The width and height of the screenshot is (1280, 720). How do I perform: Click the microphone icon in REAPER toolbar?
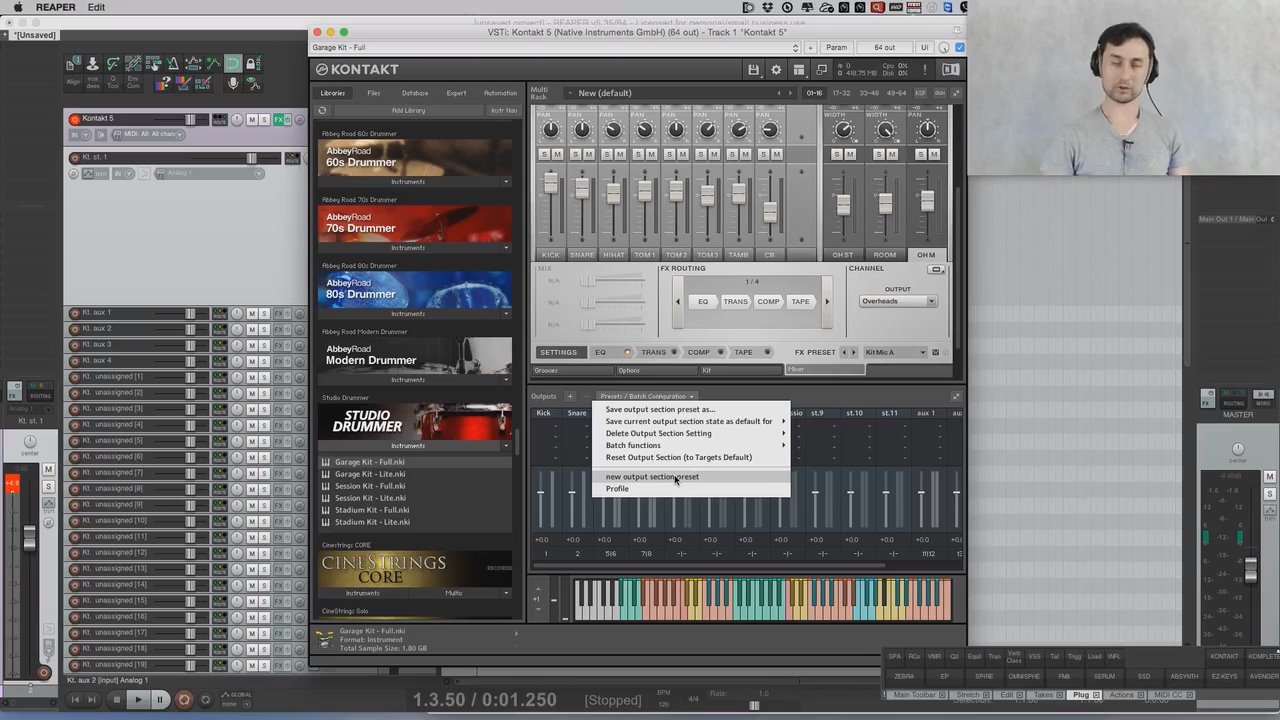[x=233, y=84]
